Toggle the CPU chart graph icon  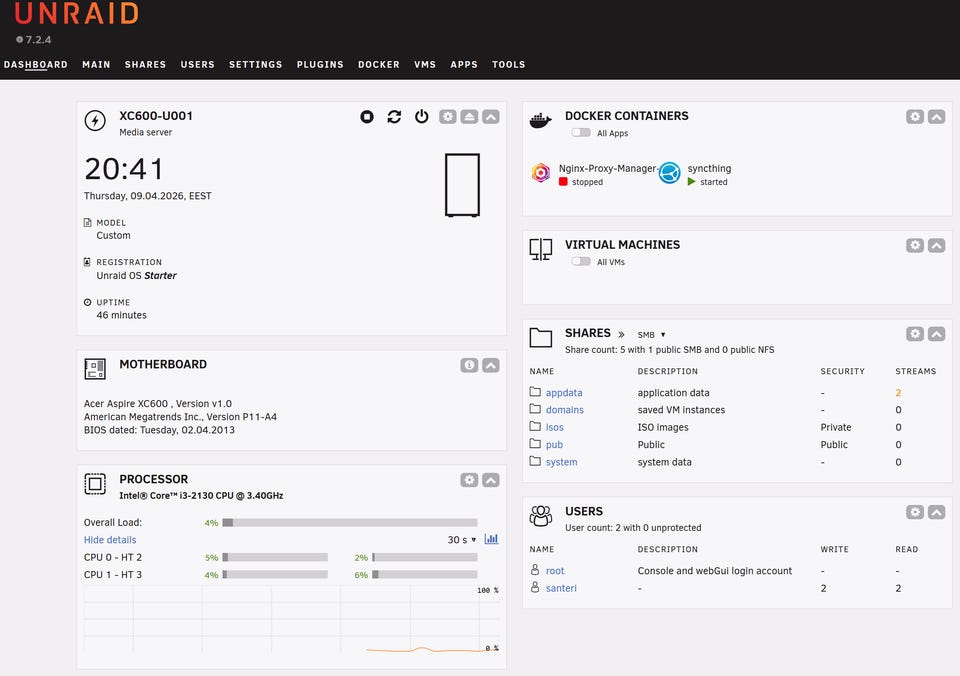coord(491,539)
